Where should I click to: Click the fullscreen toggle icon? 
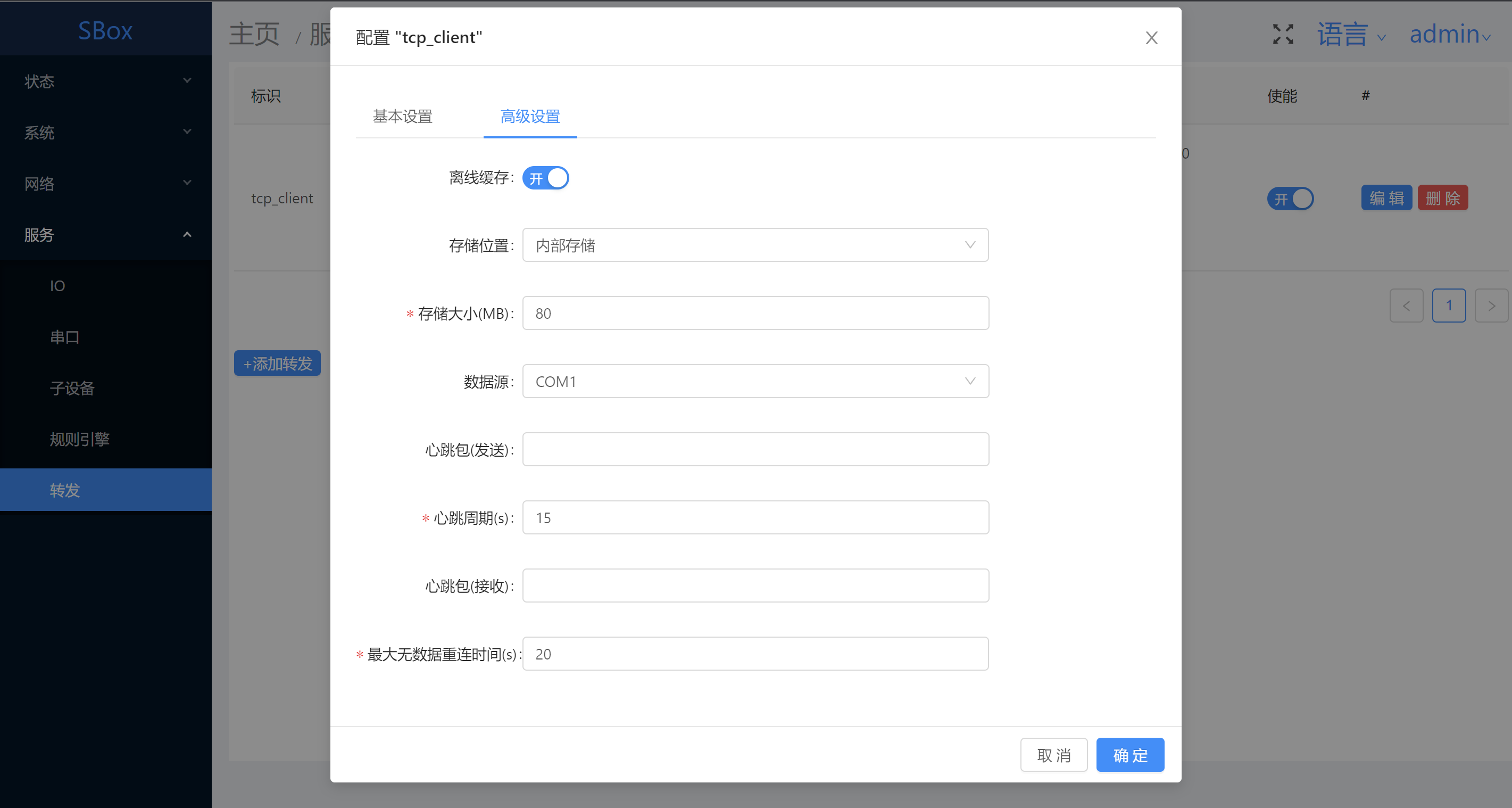[1283, 34]
